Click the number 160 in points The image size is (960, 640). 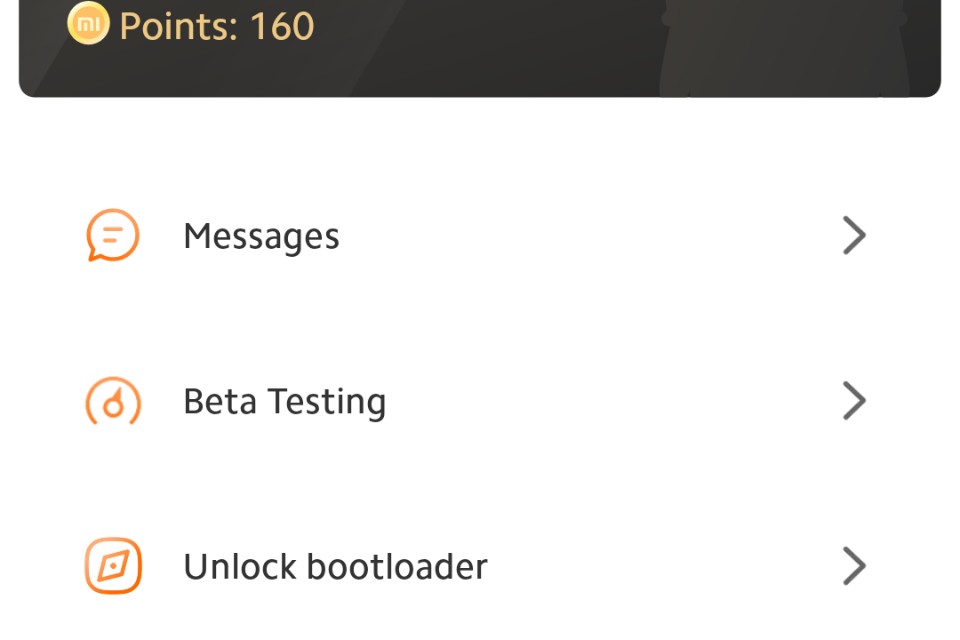point(282,26)
